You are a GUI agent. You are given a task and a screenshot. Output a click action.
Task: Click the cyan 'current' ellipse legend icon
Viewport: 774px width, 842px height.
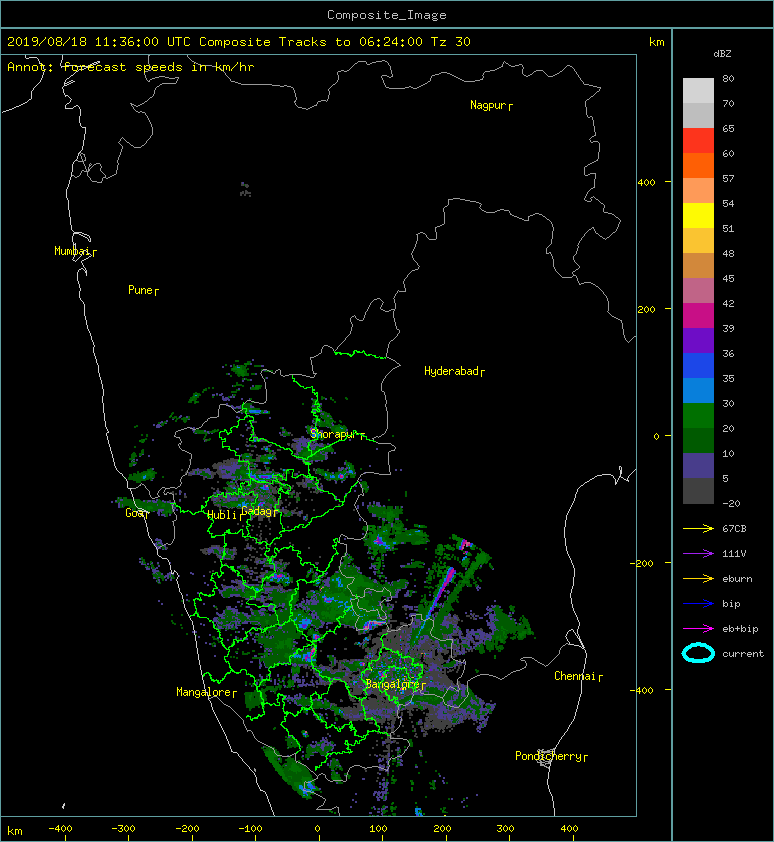coord(698,654)
